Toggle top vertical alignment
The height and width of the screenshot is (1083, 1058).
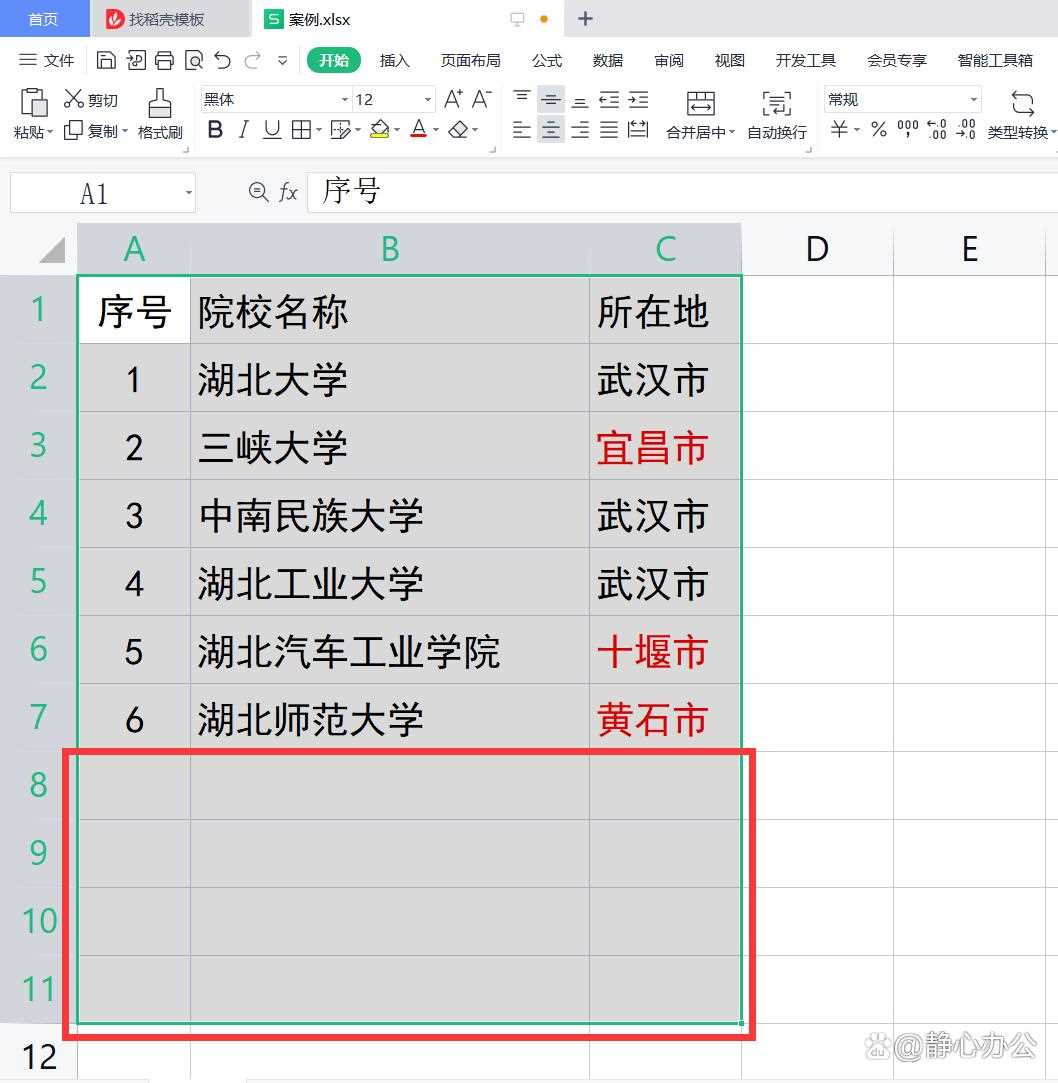(x=522, y=97)
